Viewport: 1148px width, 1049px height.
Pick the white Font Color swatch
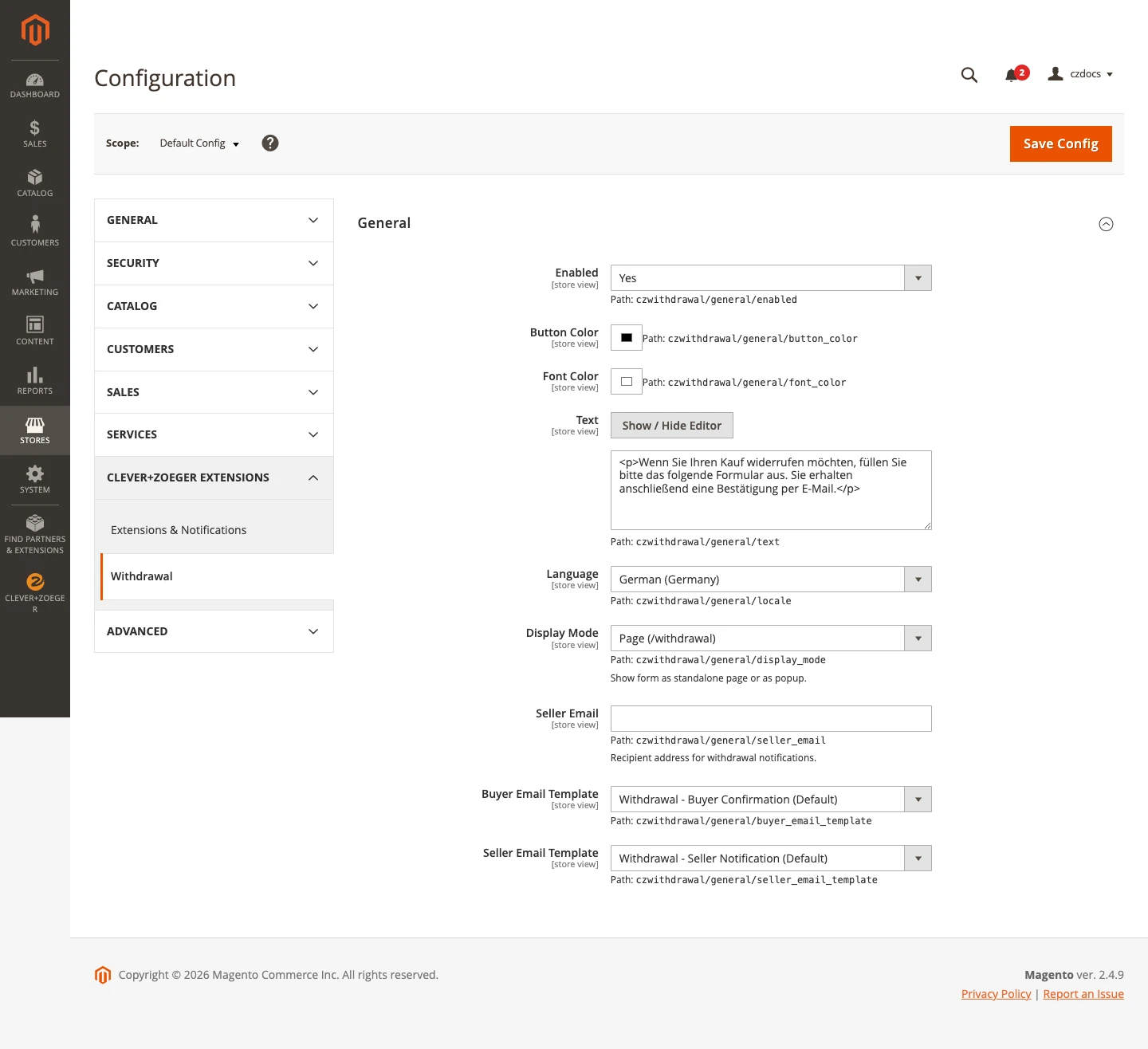pos(627,382)
